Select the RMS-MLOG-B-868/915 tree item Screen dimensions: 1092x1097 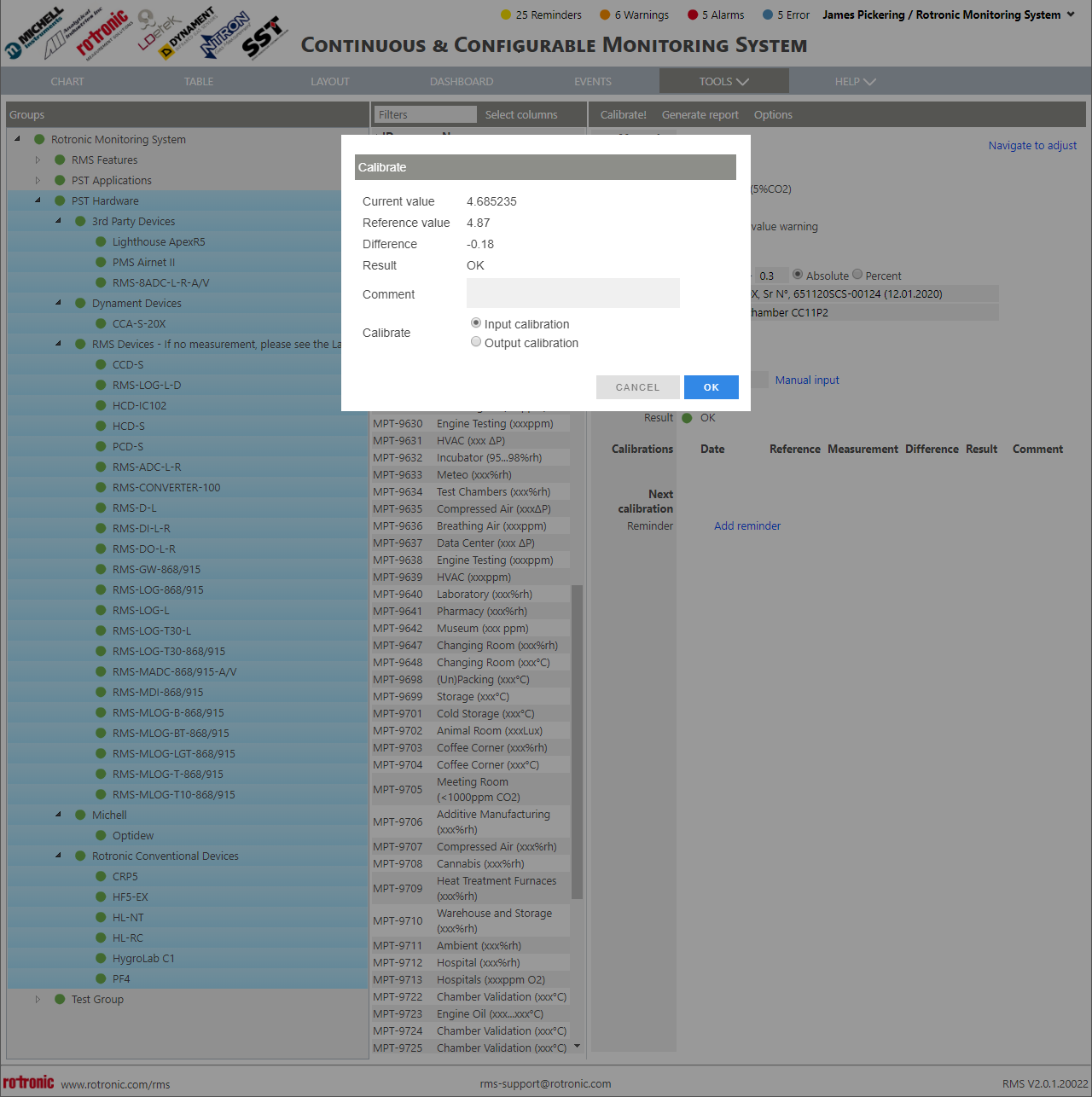[x=168, y=712]
